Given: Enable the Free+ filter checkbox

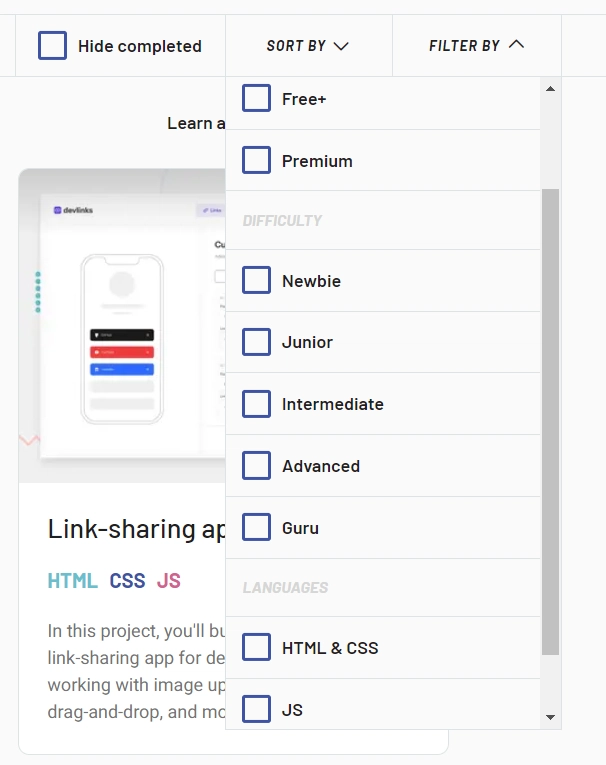Looking at the screenshot, I should [256, 98].
